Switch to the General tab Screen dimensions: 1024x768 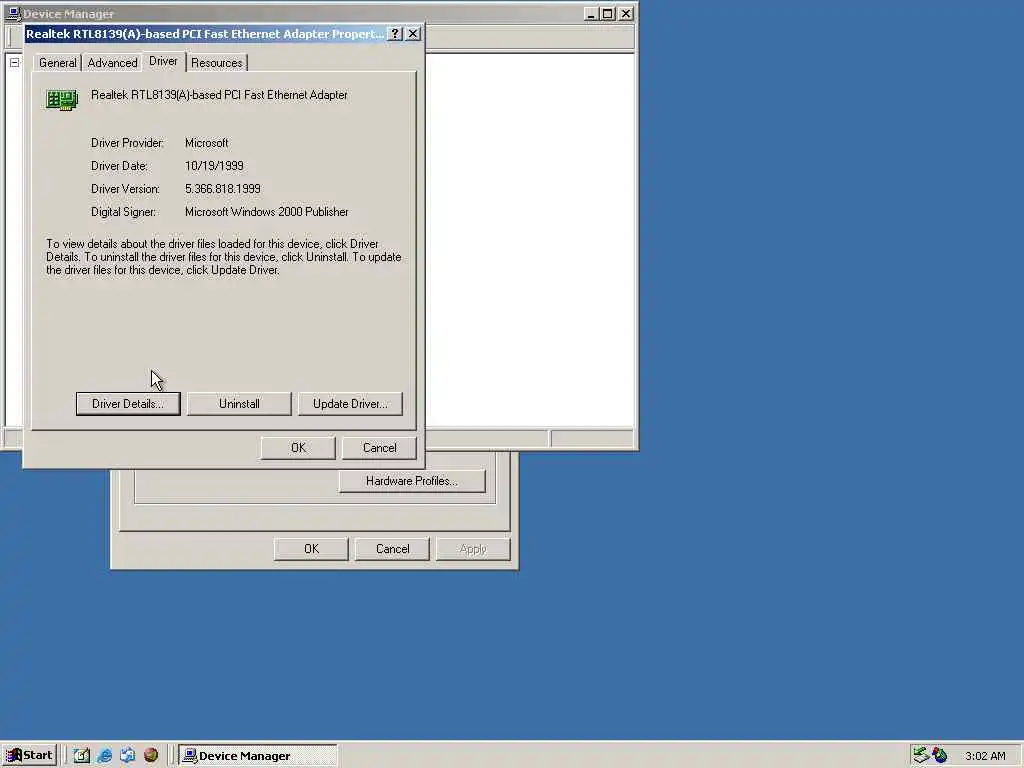point(57,63)
